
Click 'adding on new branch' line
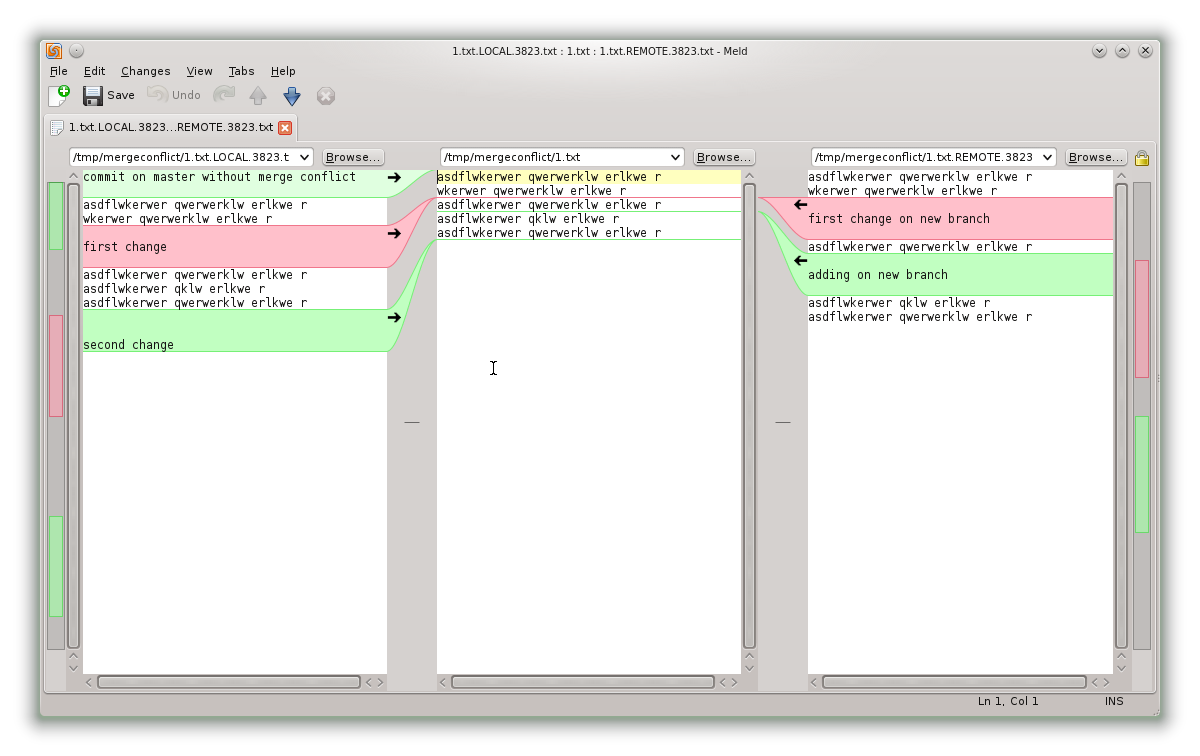point(878,275)
